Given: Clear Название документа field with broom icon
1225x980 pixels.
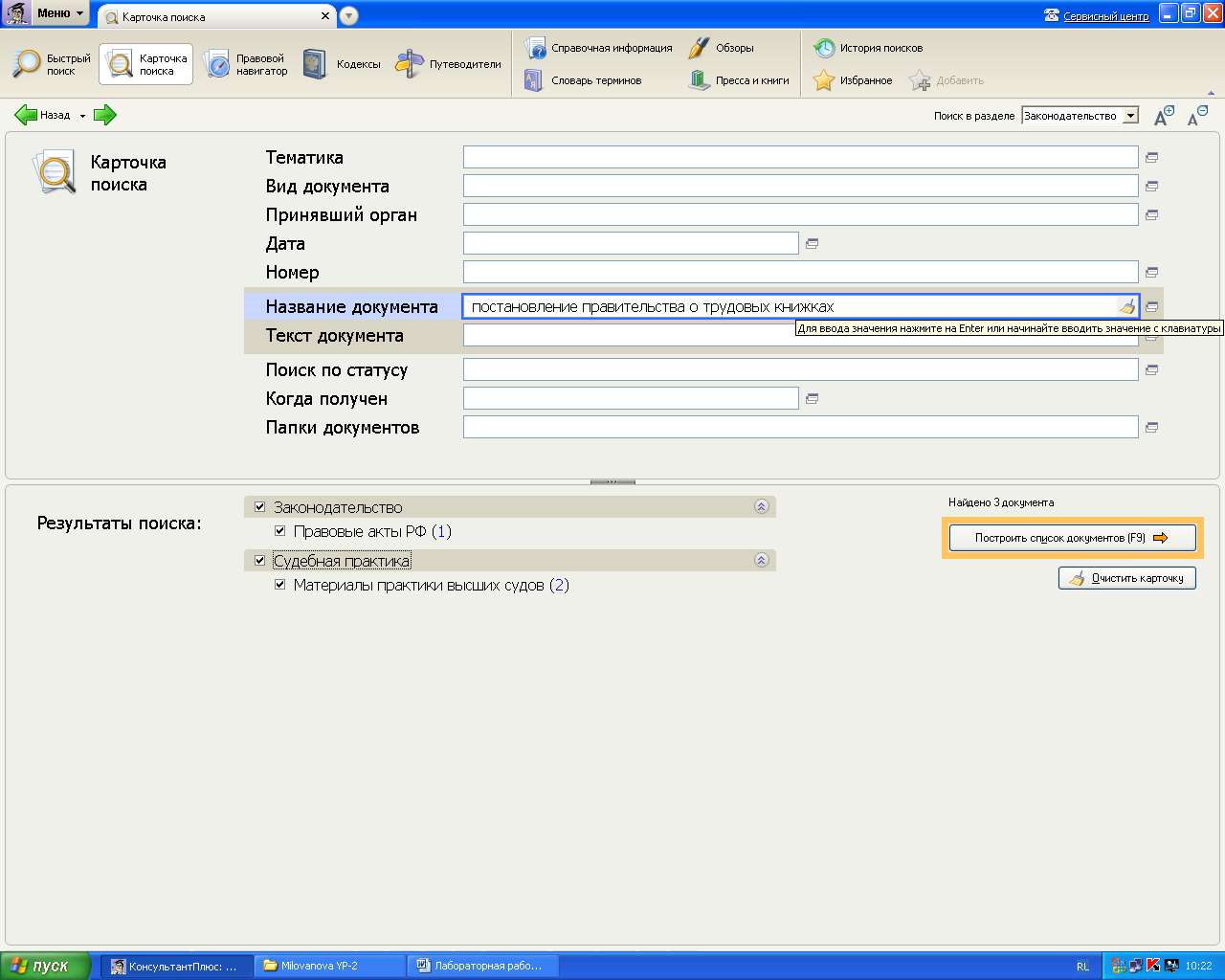Looking at the screenshot, I should [x=1127, y=306].
